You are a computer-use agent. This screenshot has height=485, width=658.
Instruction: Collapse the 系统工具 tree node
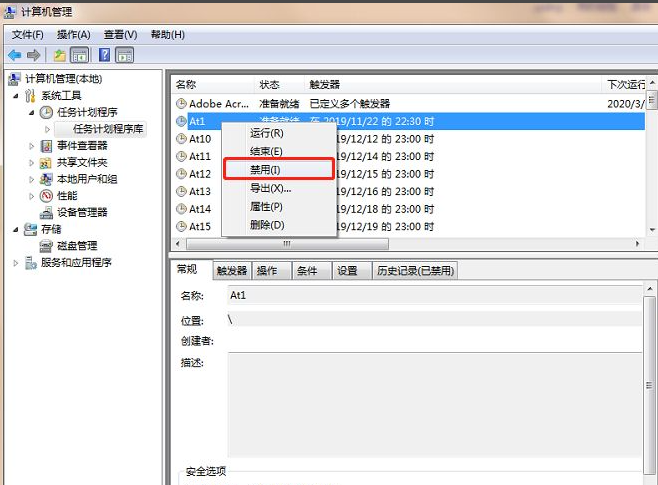[16, 96]
